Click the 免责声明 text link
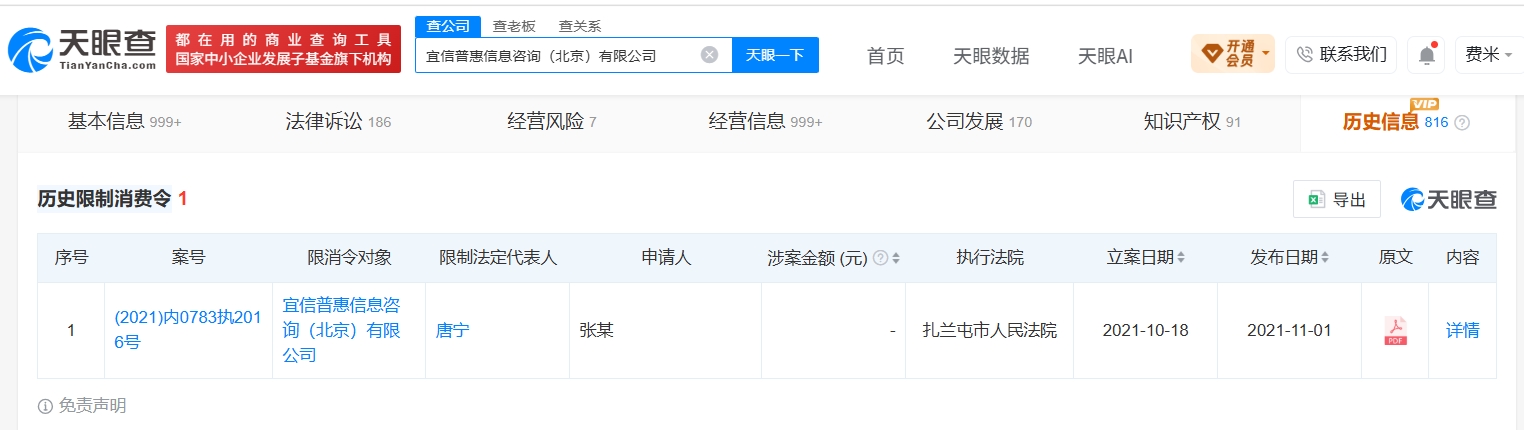 [x=93, y=406]
